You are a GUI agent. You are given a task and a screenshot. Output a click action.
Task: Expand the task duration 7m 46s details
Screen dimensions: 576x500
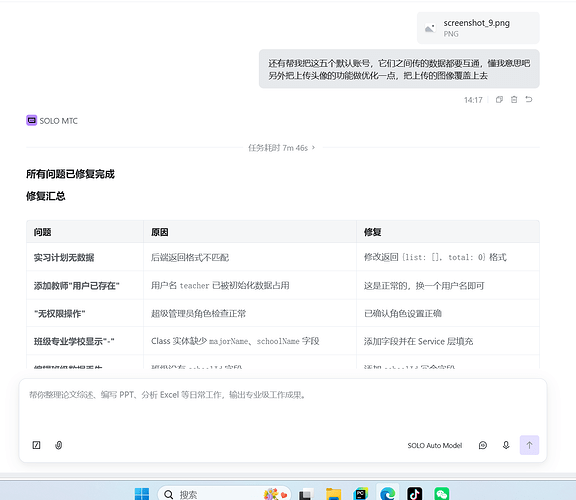click(282, 148)
